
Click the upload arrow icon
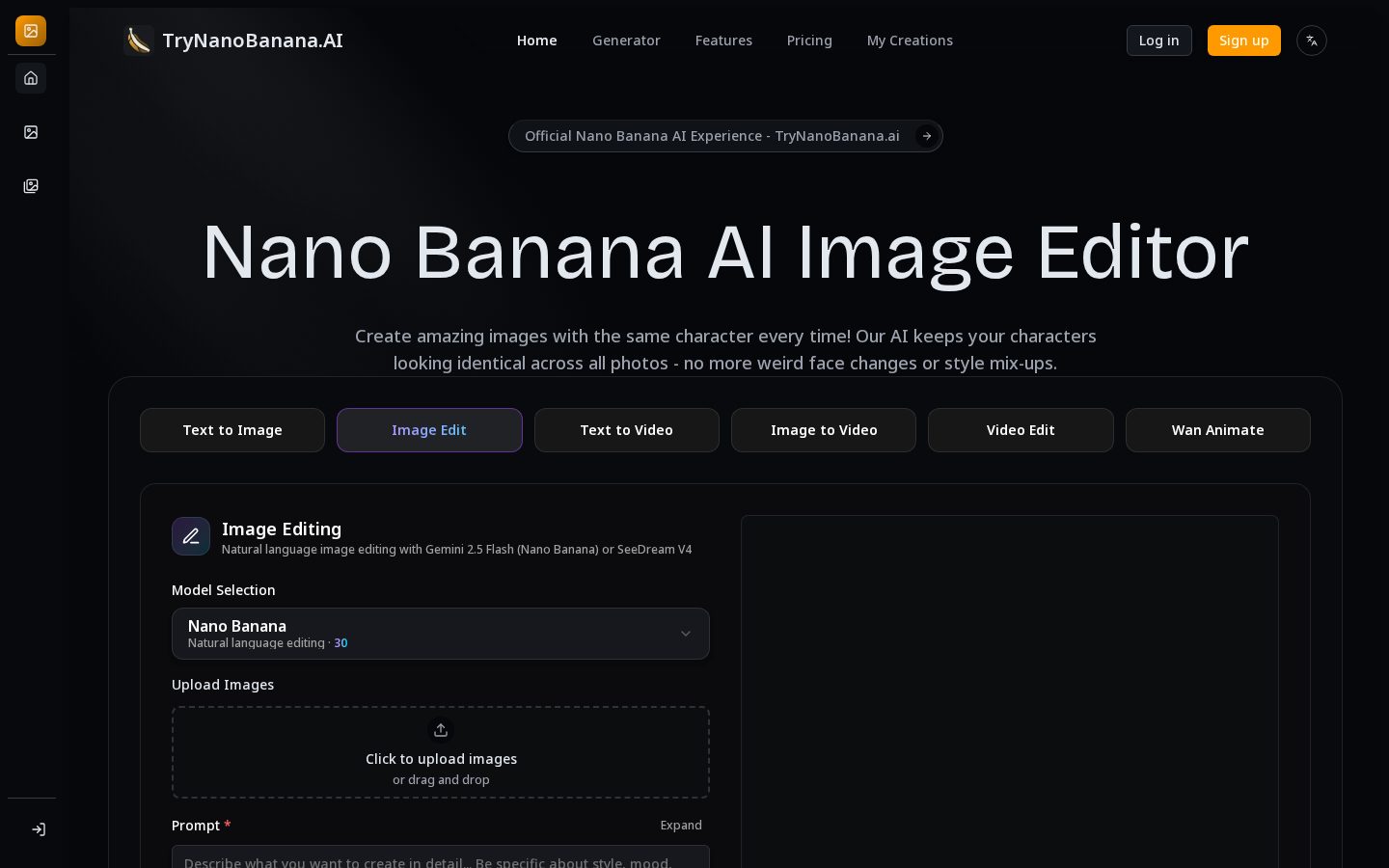pyautogui.click(x=441, y=730)
